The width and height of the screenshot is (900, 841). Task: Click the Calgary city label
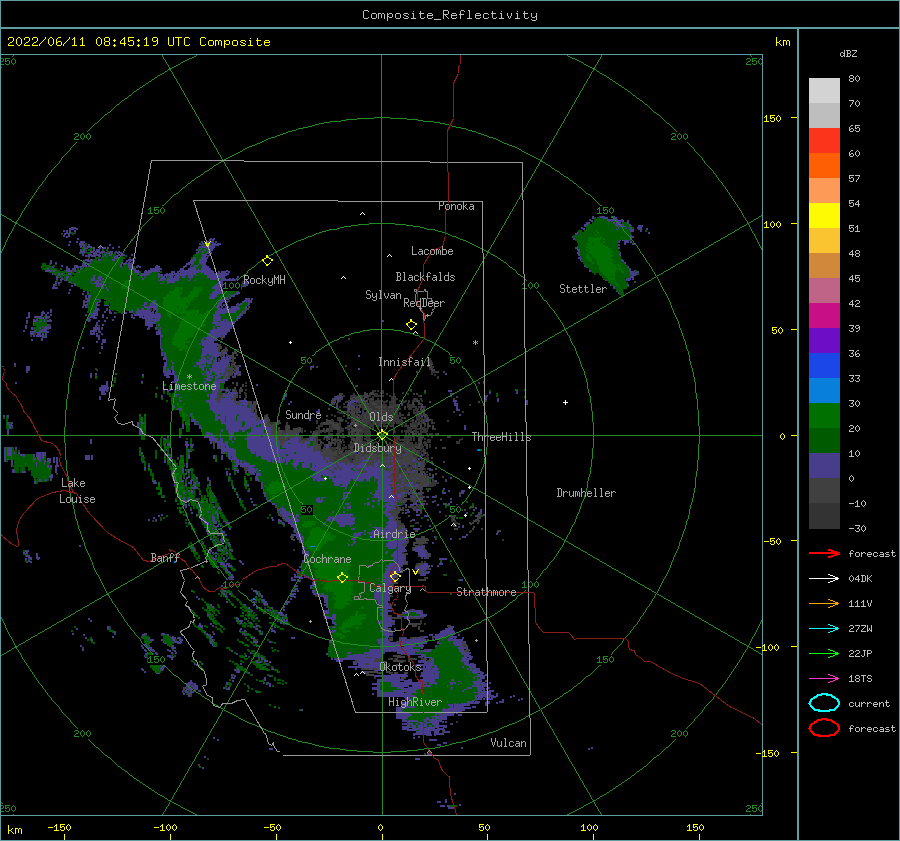tap(390, 588)
